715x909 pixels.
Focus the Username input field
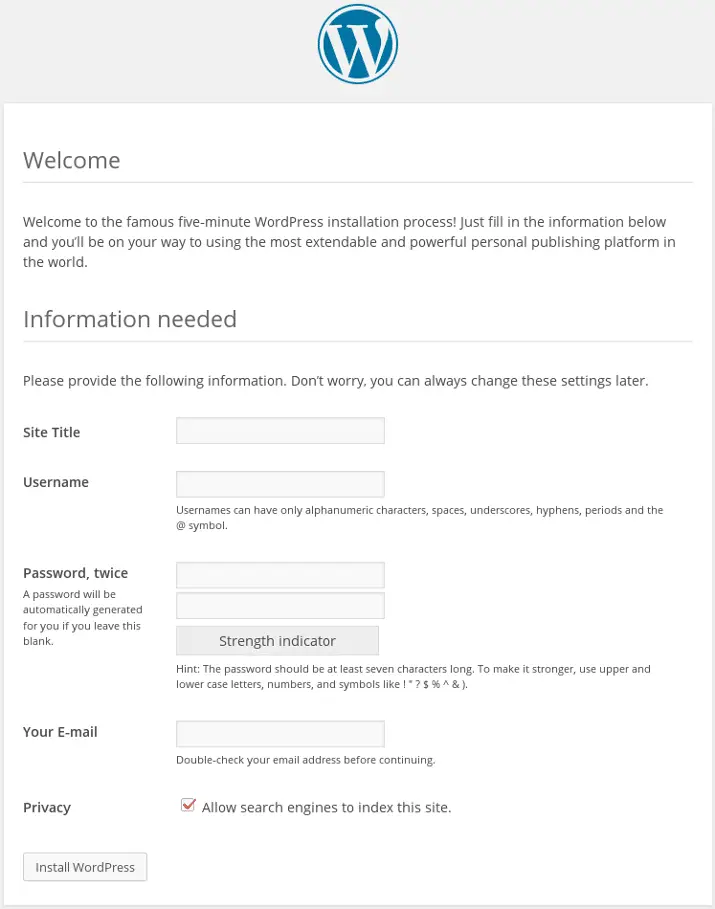(280, 482)
